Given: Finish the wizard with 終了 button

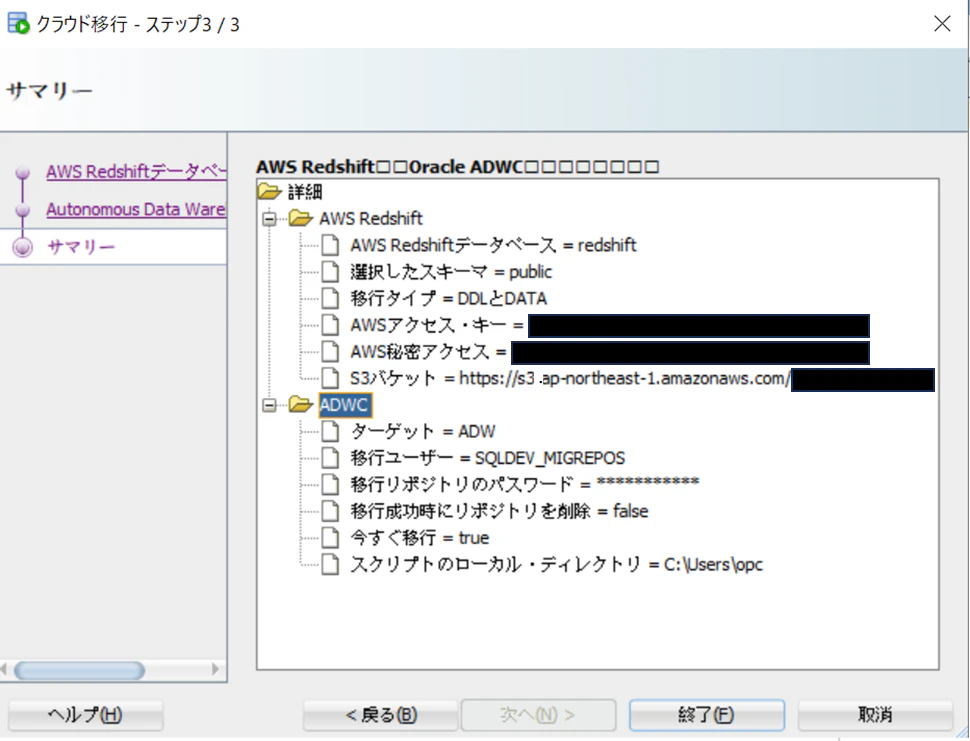Looking at the screenshot, I should click(706, 715).
